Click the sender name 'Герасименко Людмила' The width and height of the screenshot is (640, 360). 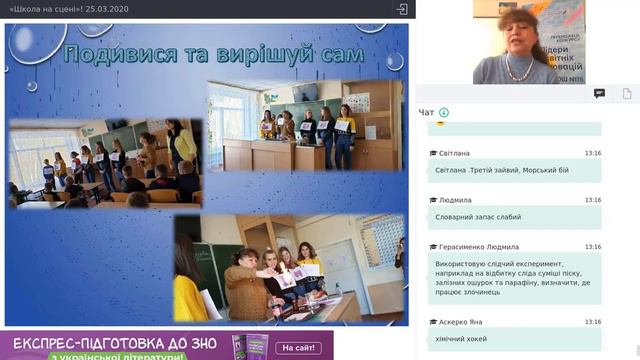[479, 247]
